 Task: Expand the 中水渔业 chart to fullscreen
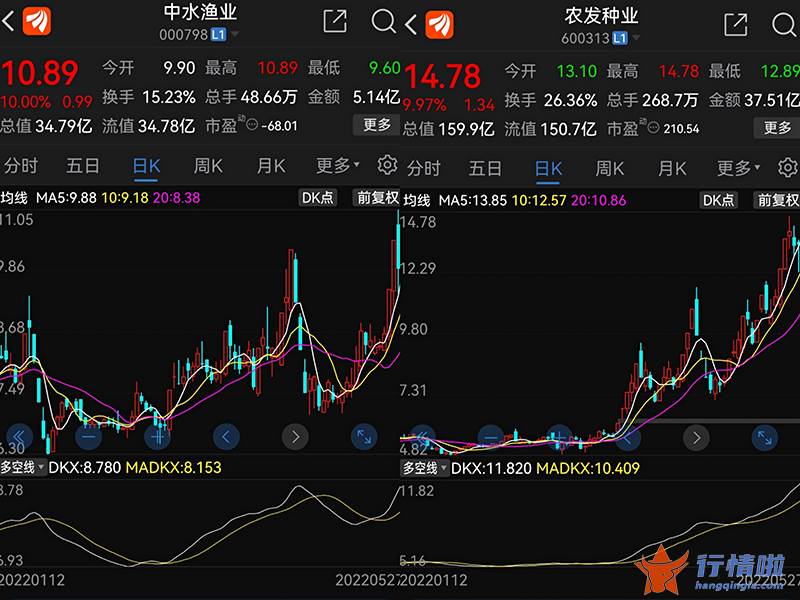[364, 437]
